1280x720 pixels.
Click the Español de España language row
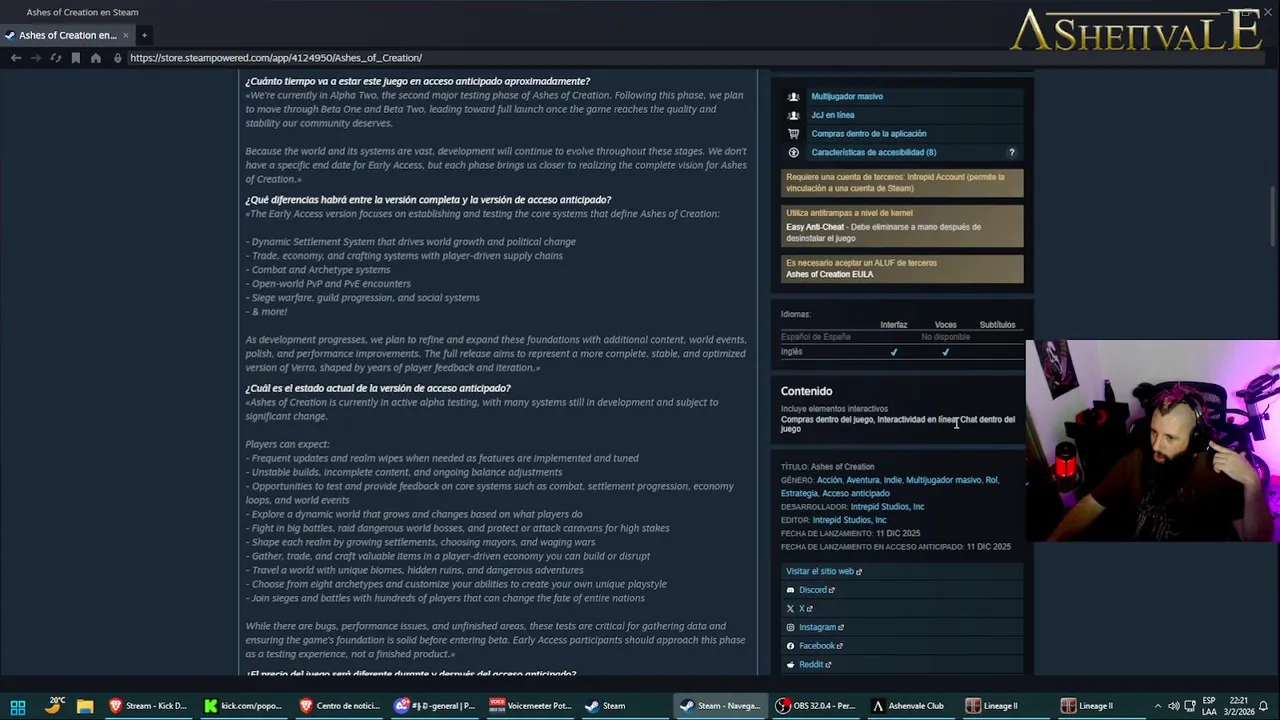point(902,337)
